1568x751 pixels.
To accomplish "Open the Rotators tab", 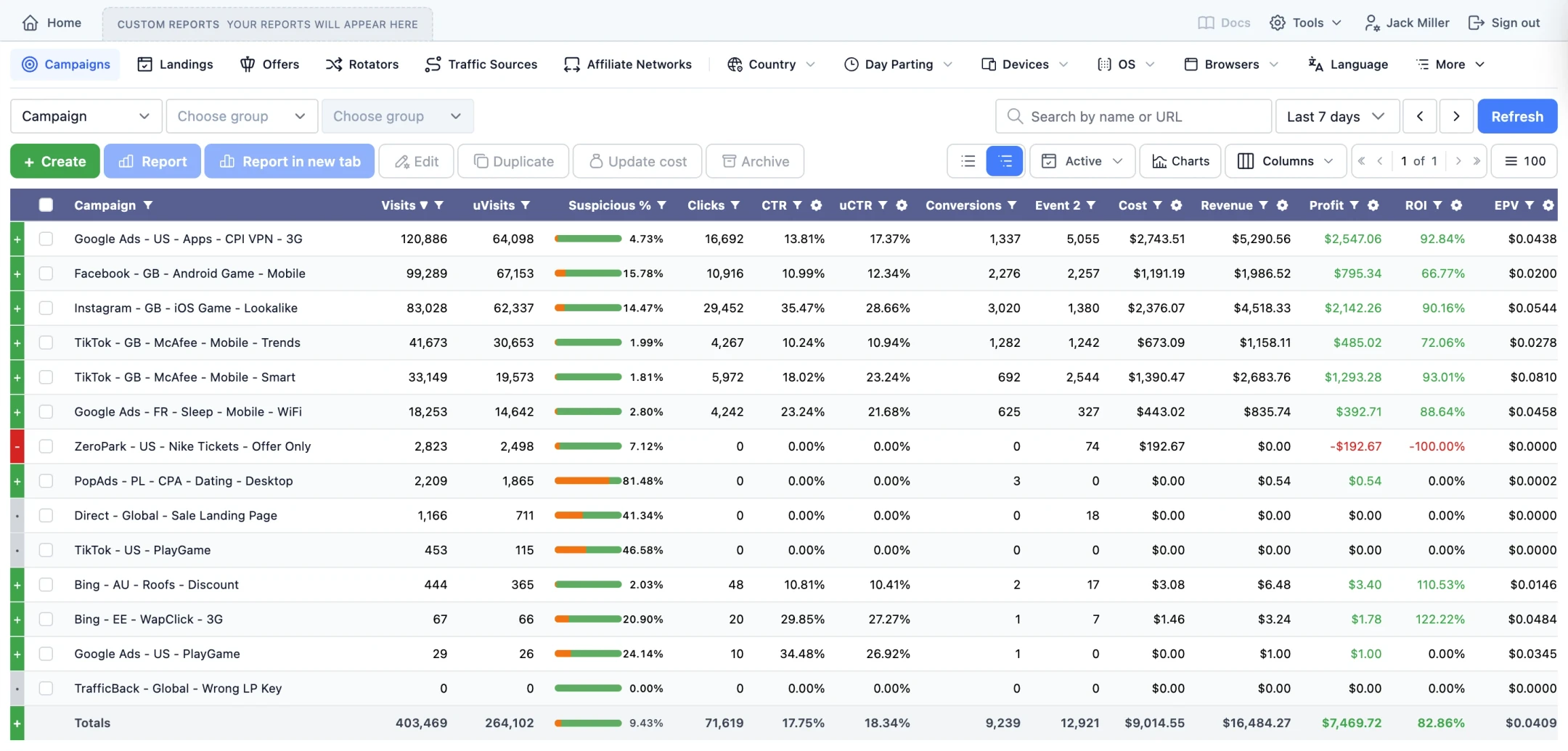I will click(362, 65).
